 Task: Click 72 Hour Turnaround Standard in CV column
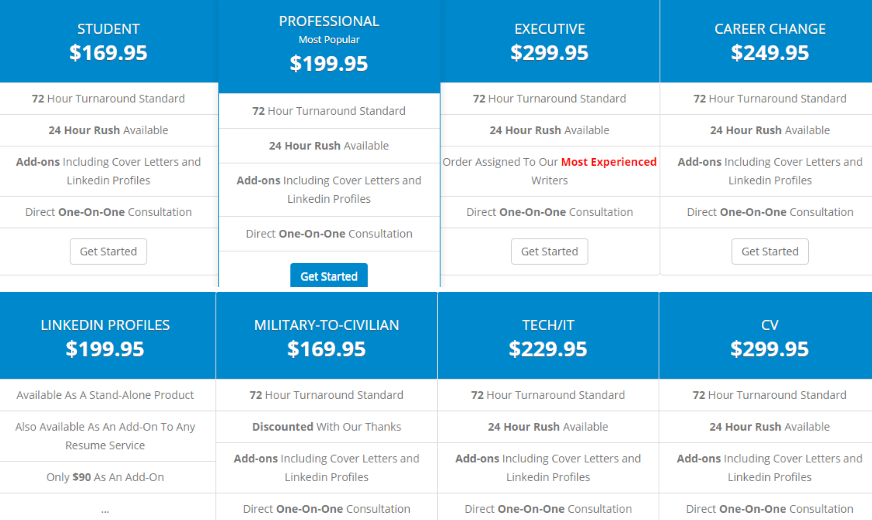point(769,395)
